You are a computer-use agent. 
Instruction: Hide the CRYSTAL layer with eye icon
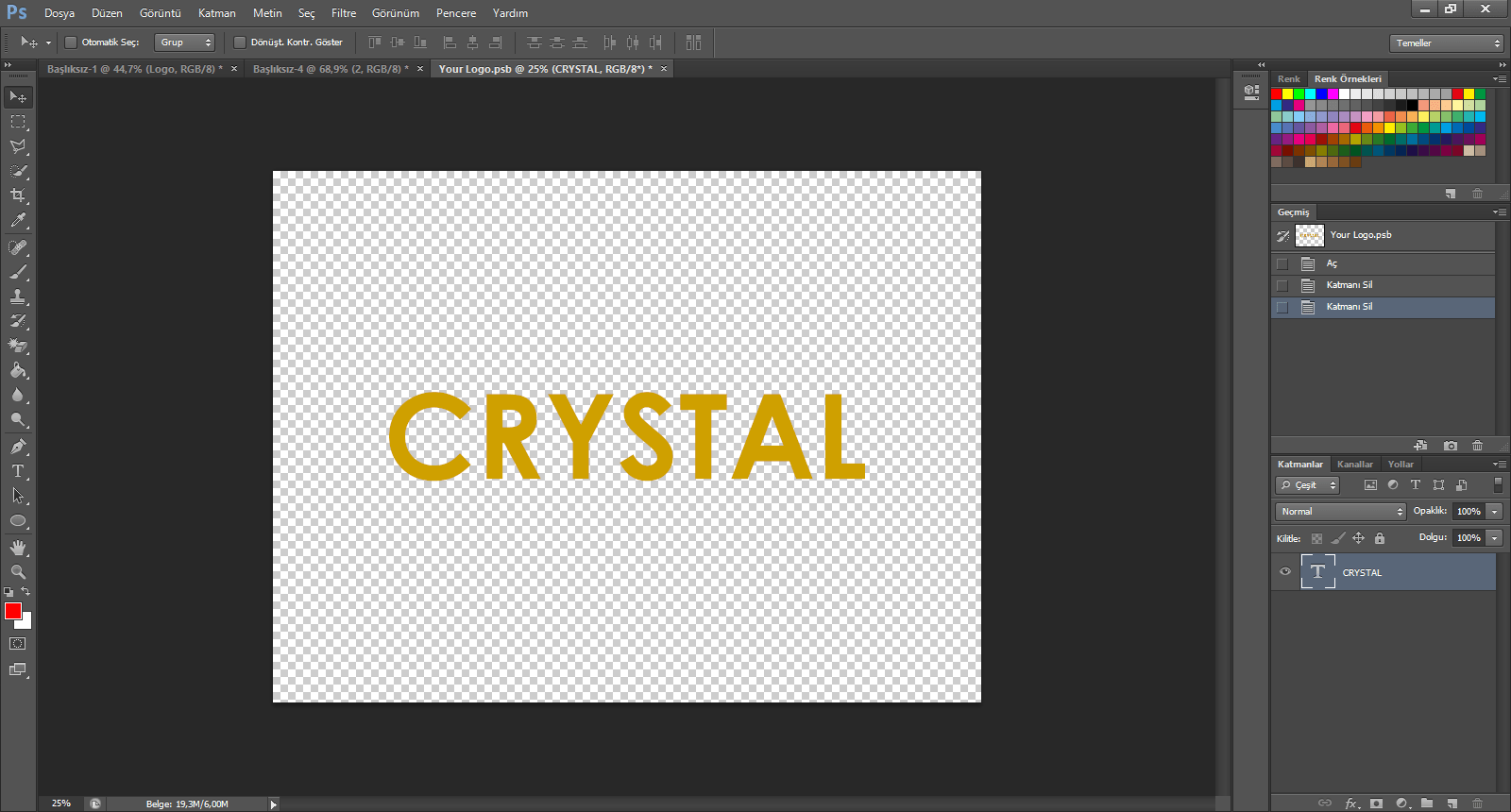[x=1285, y=571]
